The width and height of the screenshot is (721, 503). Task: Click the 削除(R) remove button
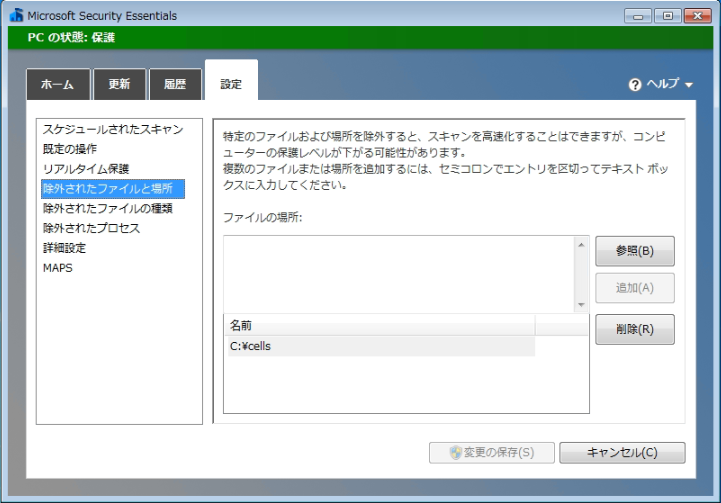click(635, 329)
